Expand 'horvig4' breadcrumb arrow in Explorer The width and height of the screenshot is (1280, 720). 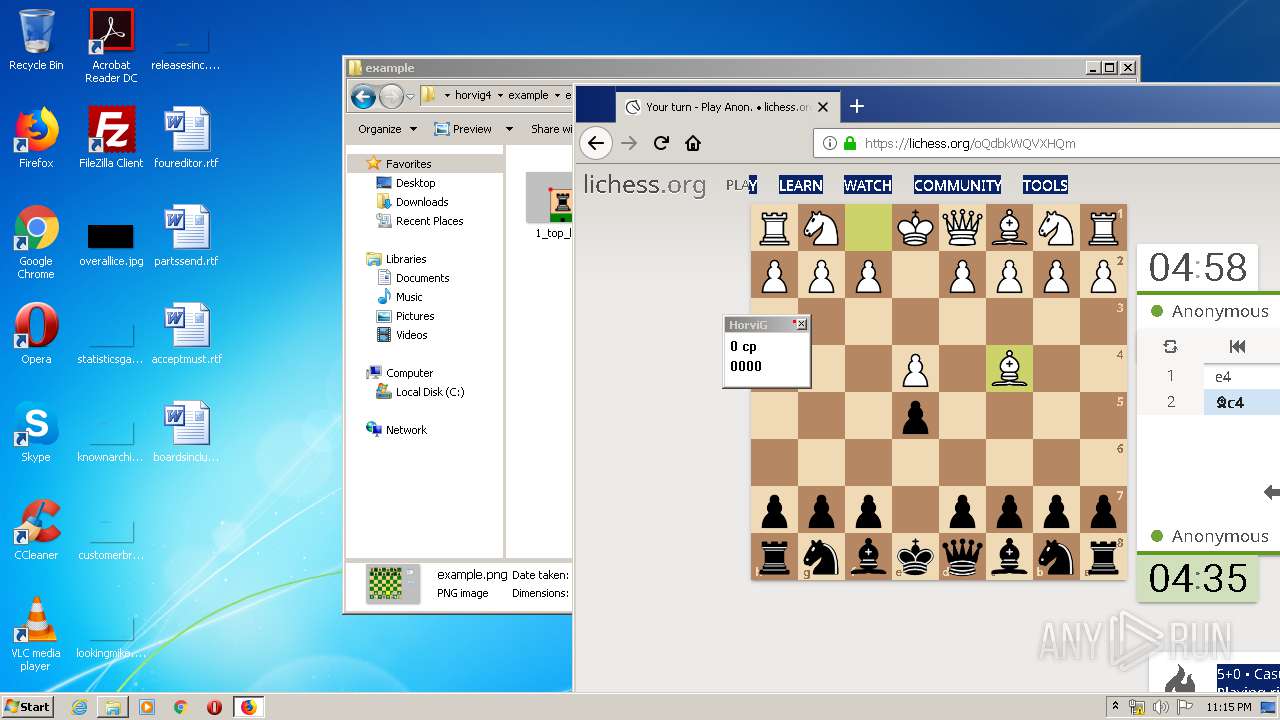point(499,95)
